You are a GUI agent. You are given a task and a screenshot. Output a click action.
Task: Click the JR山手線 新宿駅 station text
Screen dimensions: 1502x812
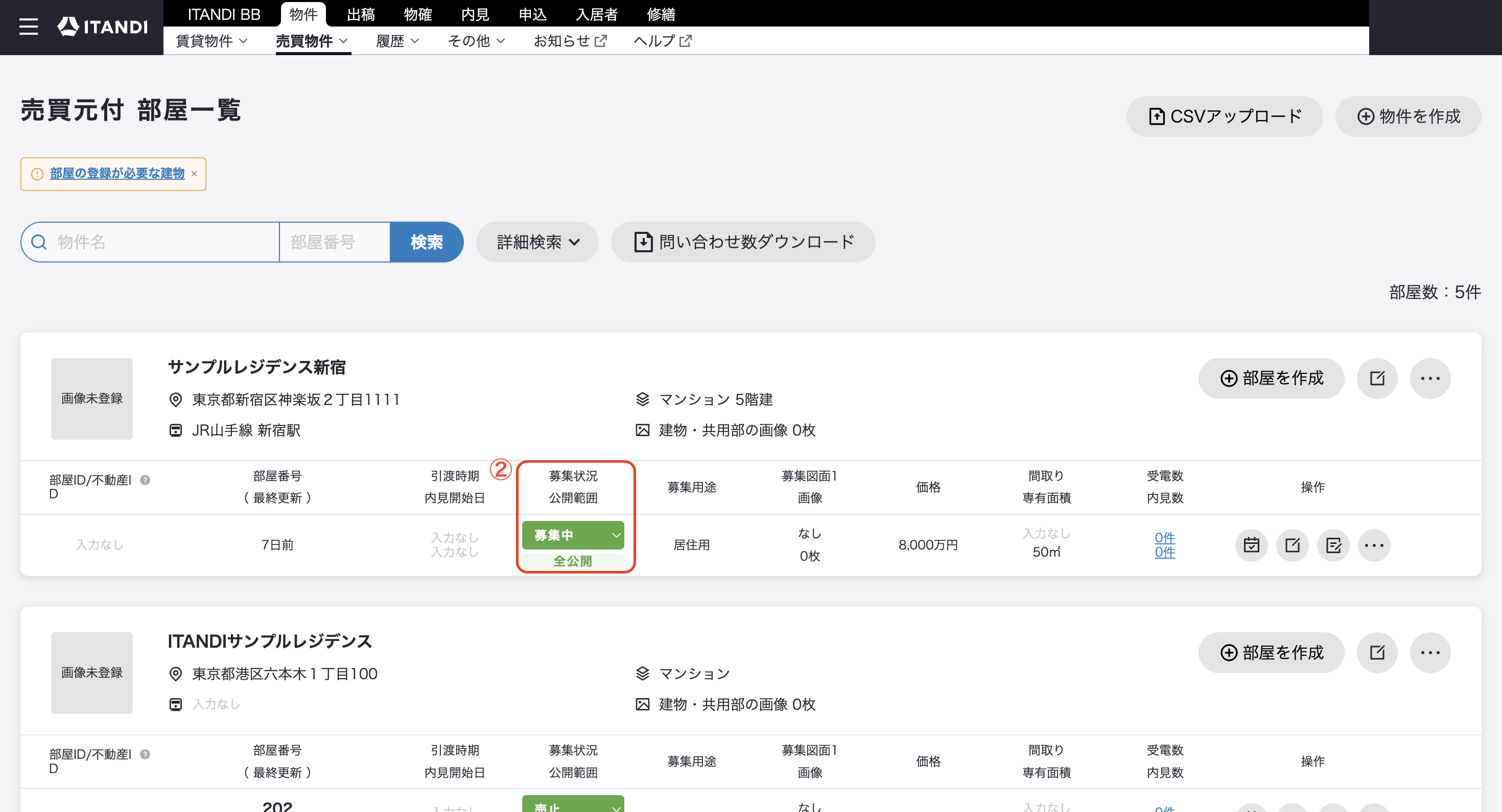click(x=246, y=430)
